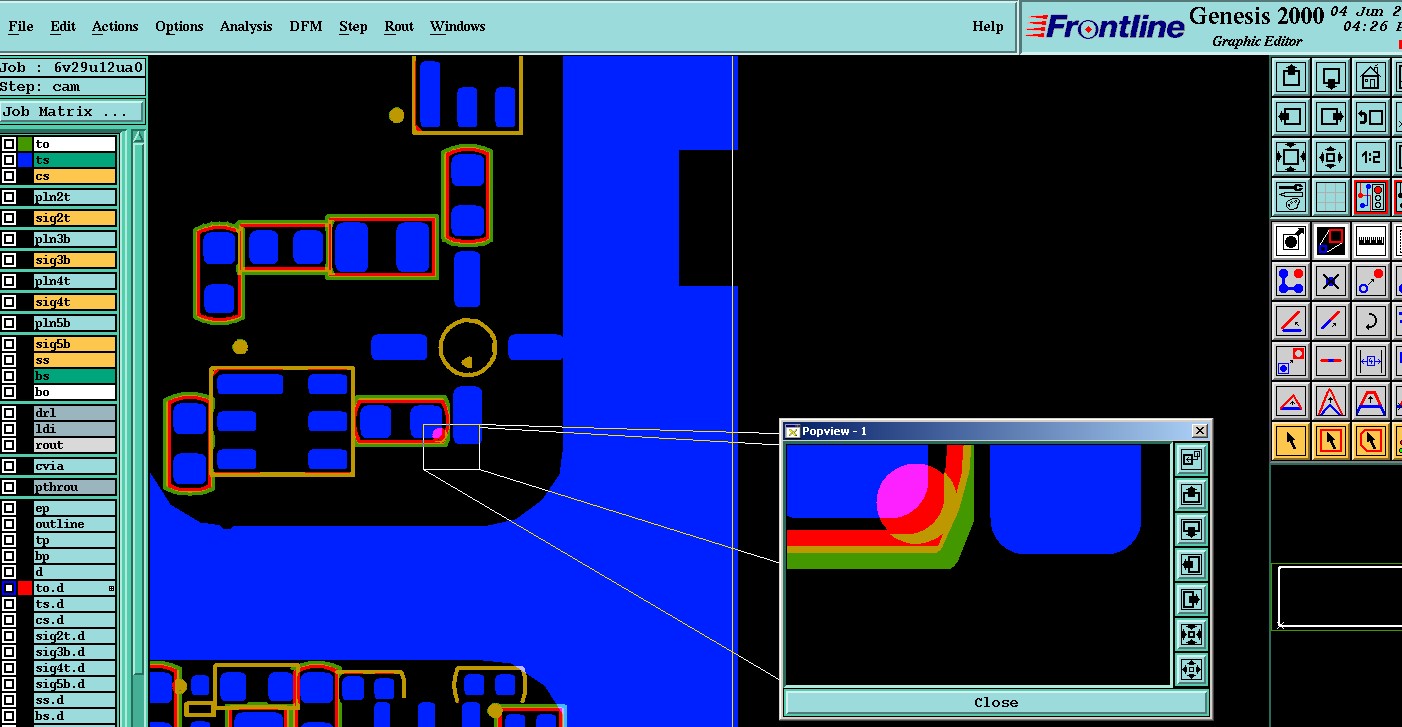The image size is (1402, 727).
Task: Toggle checkbox for layer pthrou
Action: click(9, 487)
